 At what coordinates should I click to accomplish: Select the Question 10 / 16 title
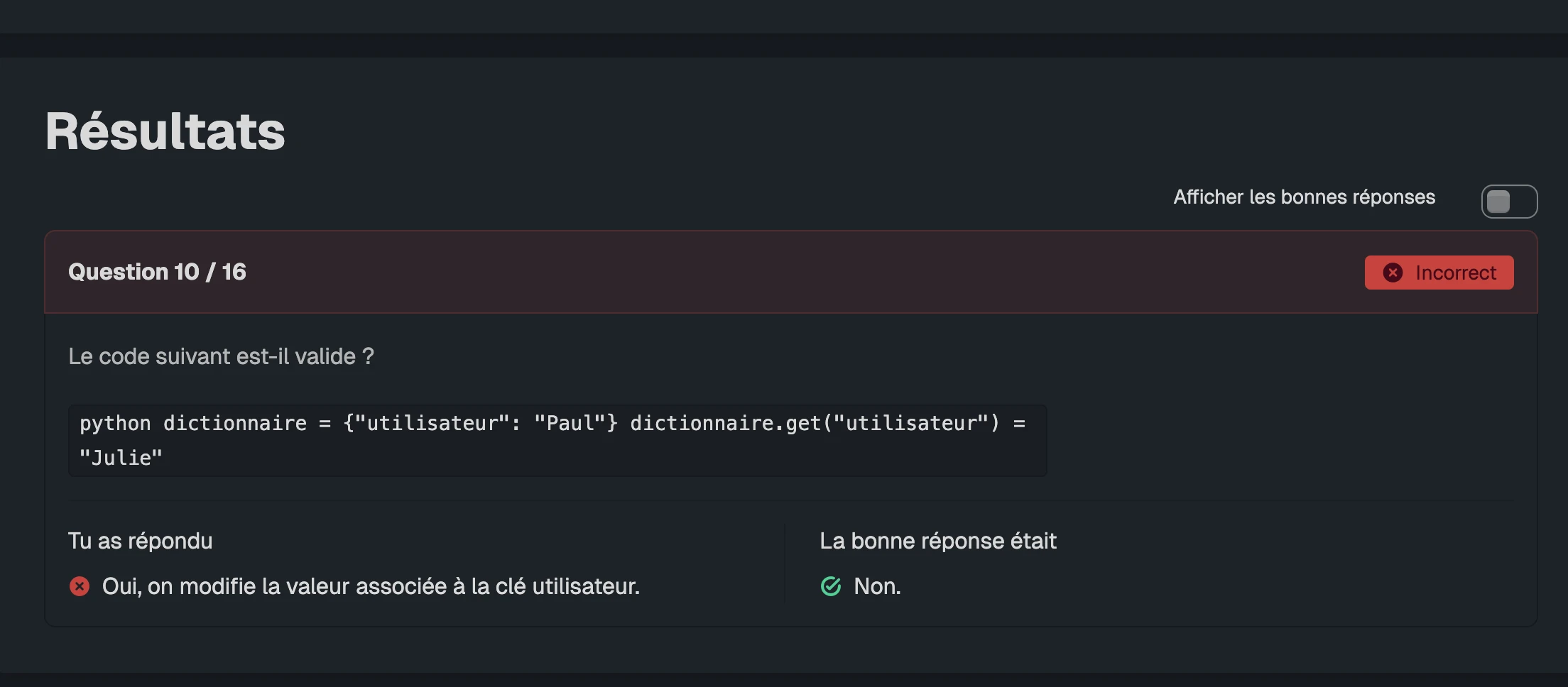click(x=157, y=272)
